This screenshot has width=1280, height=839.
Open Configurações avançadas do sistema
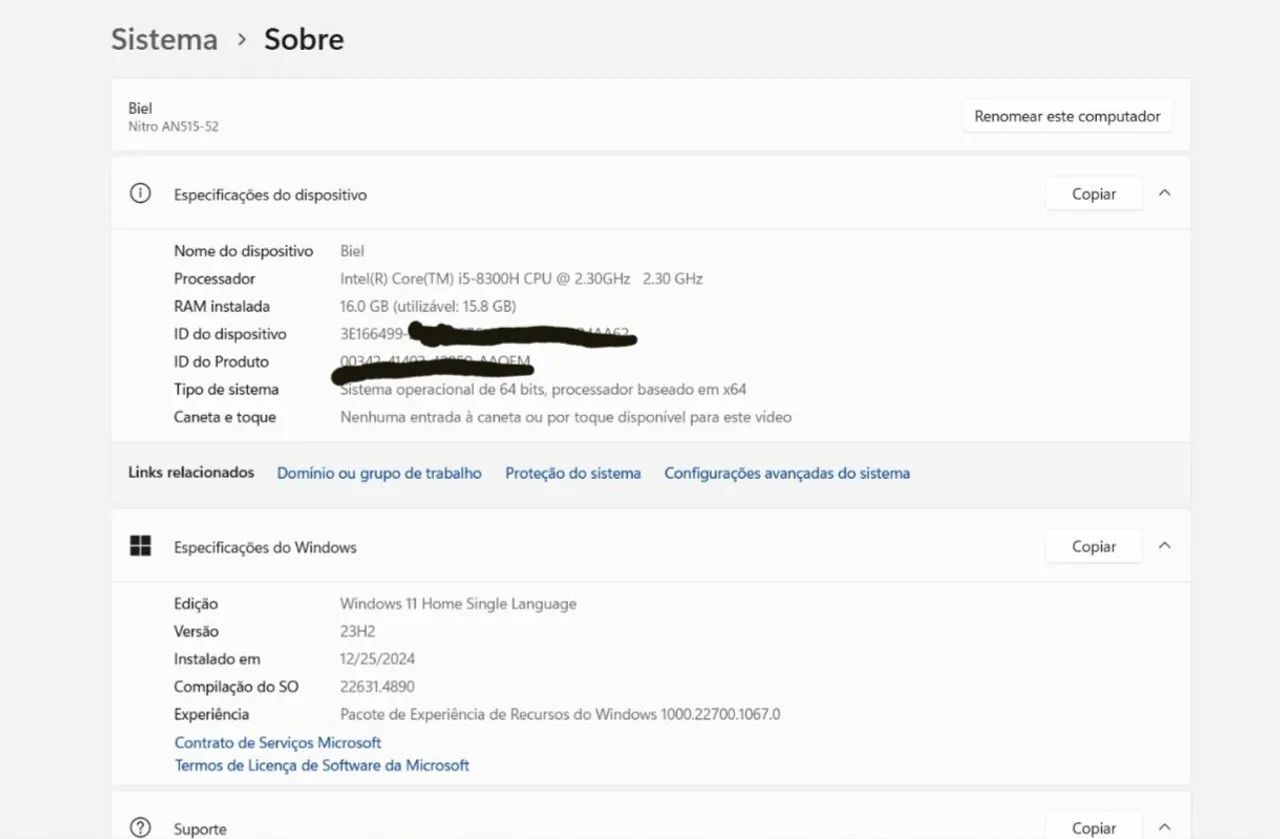coord(787,473)
